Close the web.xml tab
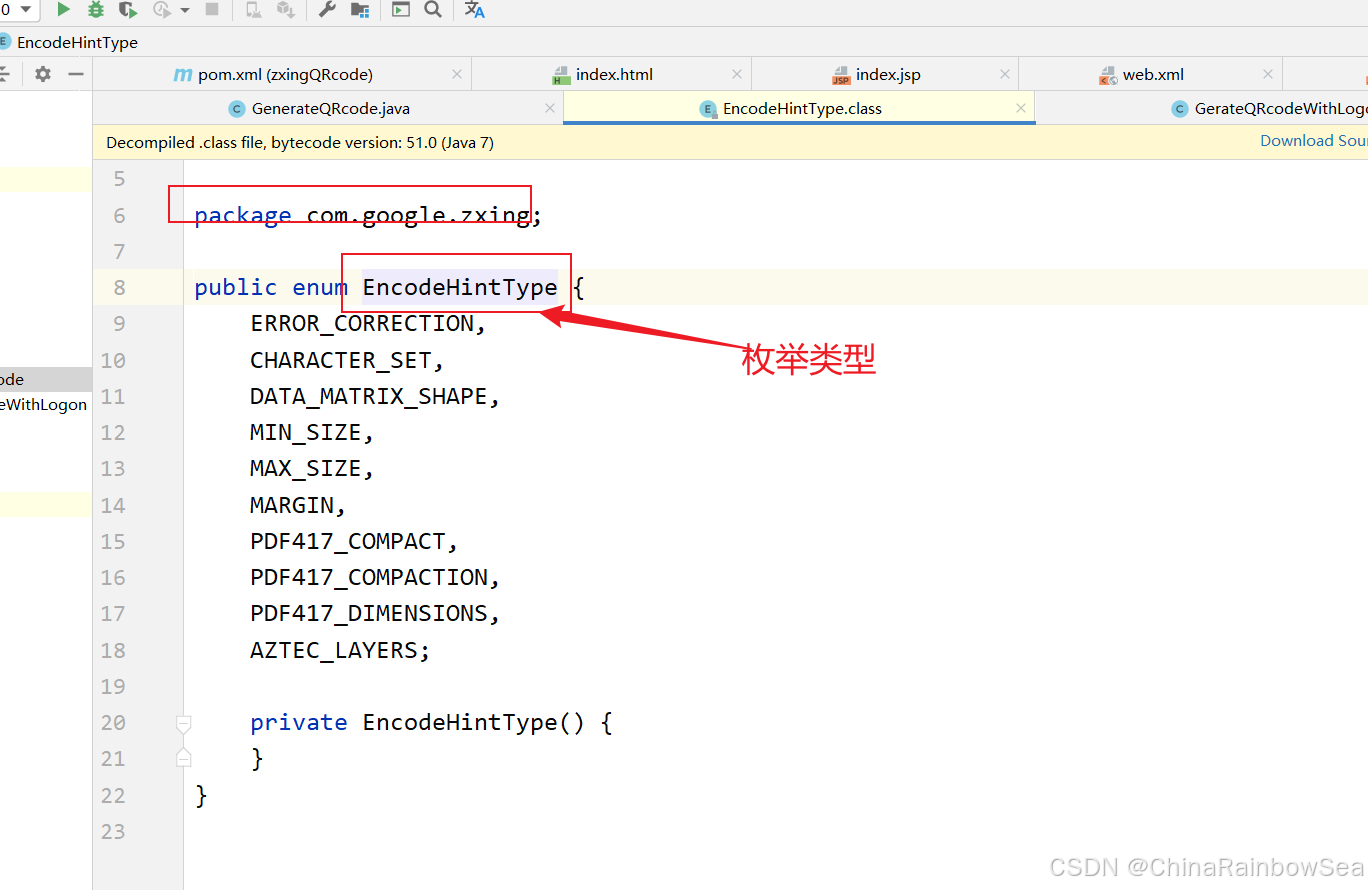 click(x=1267, y=75)
